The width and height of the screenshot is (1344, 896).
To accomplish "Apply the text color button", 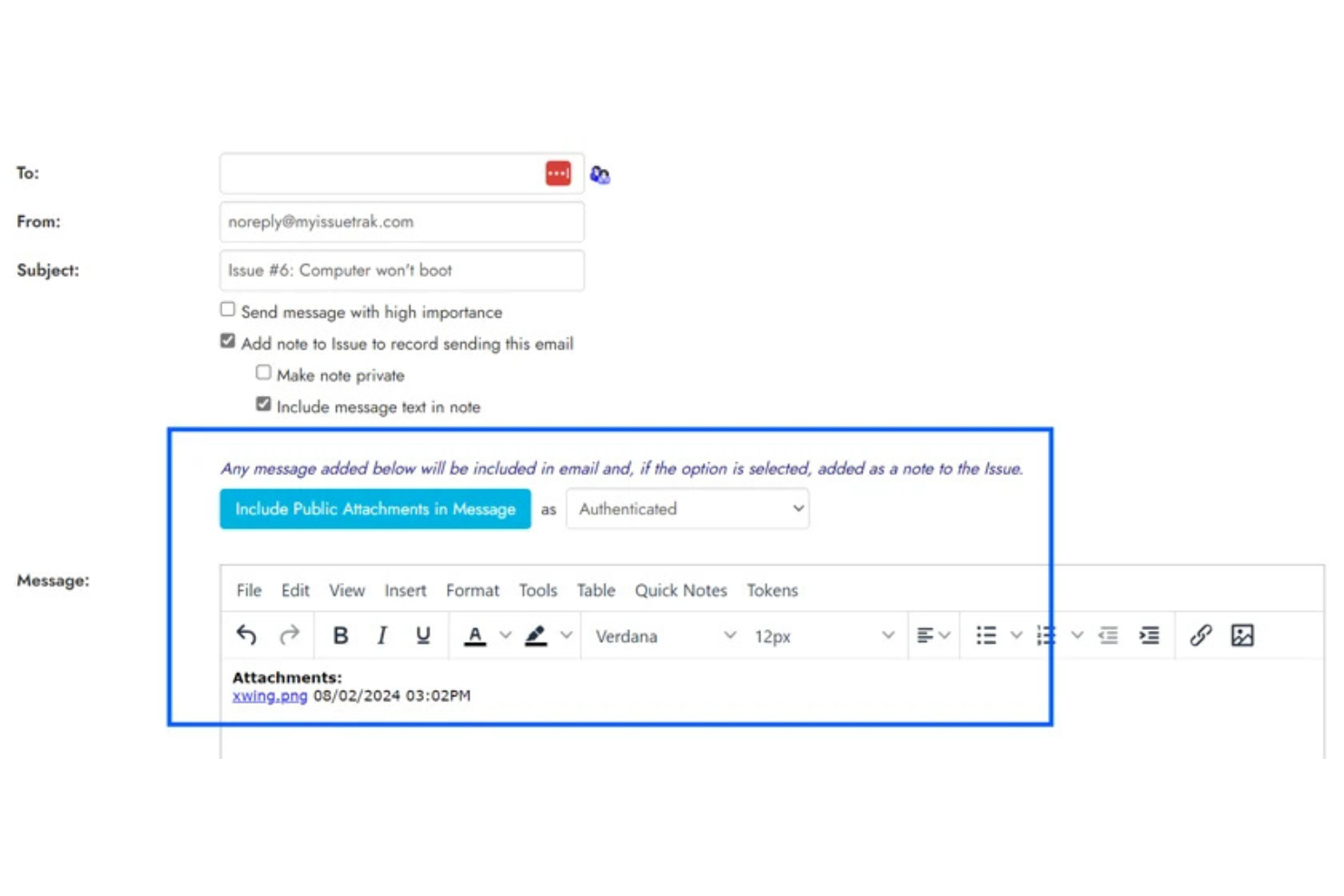I will click(475, 635).
